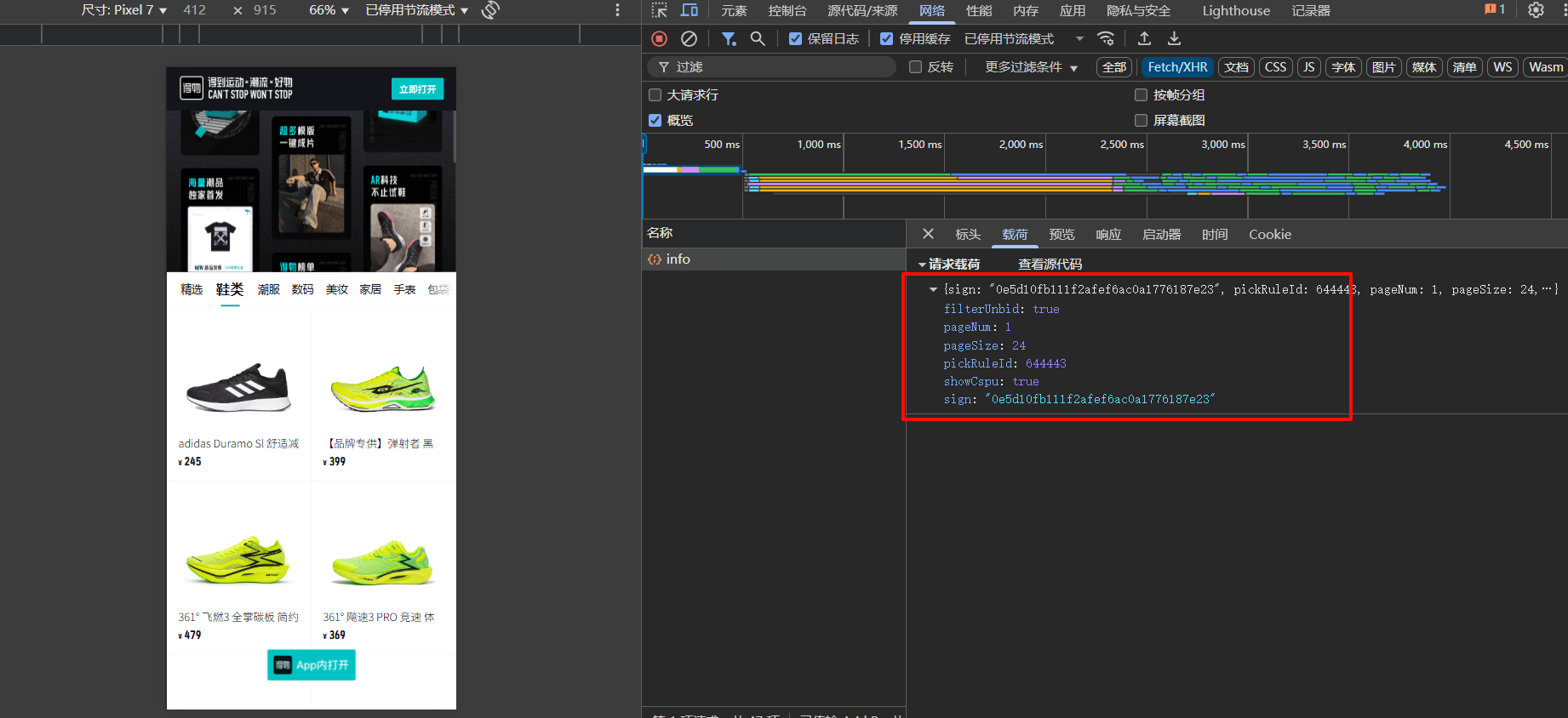1568x718 pixels.
Task: Open the 响应 request tab
Action: pyautogui.click(x=1108, y=235)
